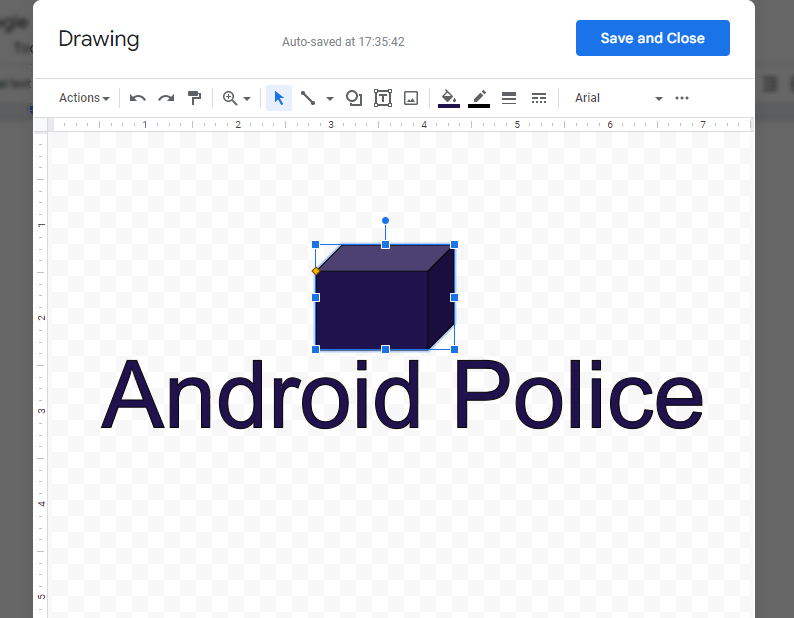Open the Fill color picker
This screenshot has width=794, height=618.
[x=449, y=98]
